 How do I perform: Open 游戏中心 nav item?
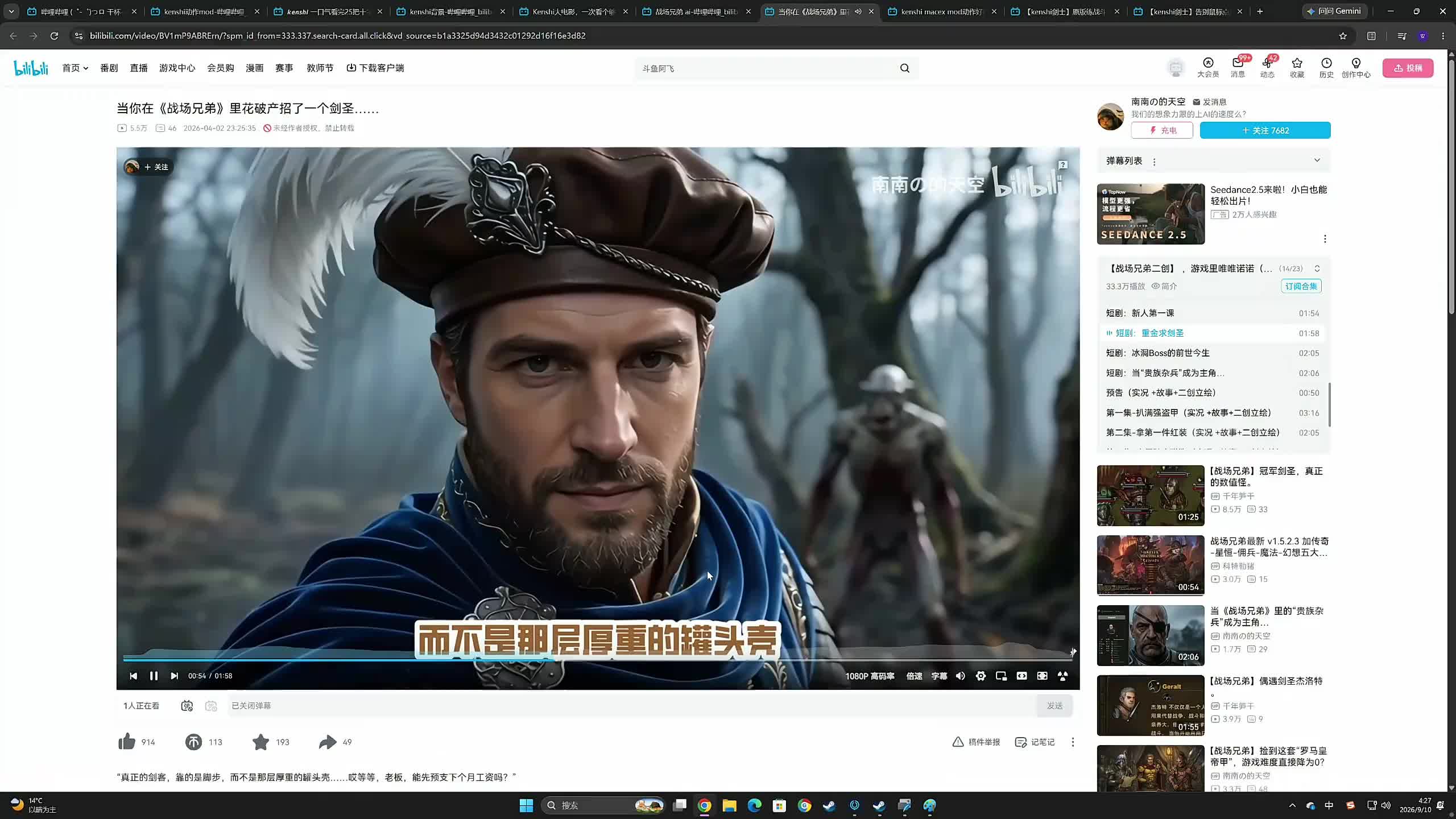click(177, 68)
